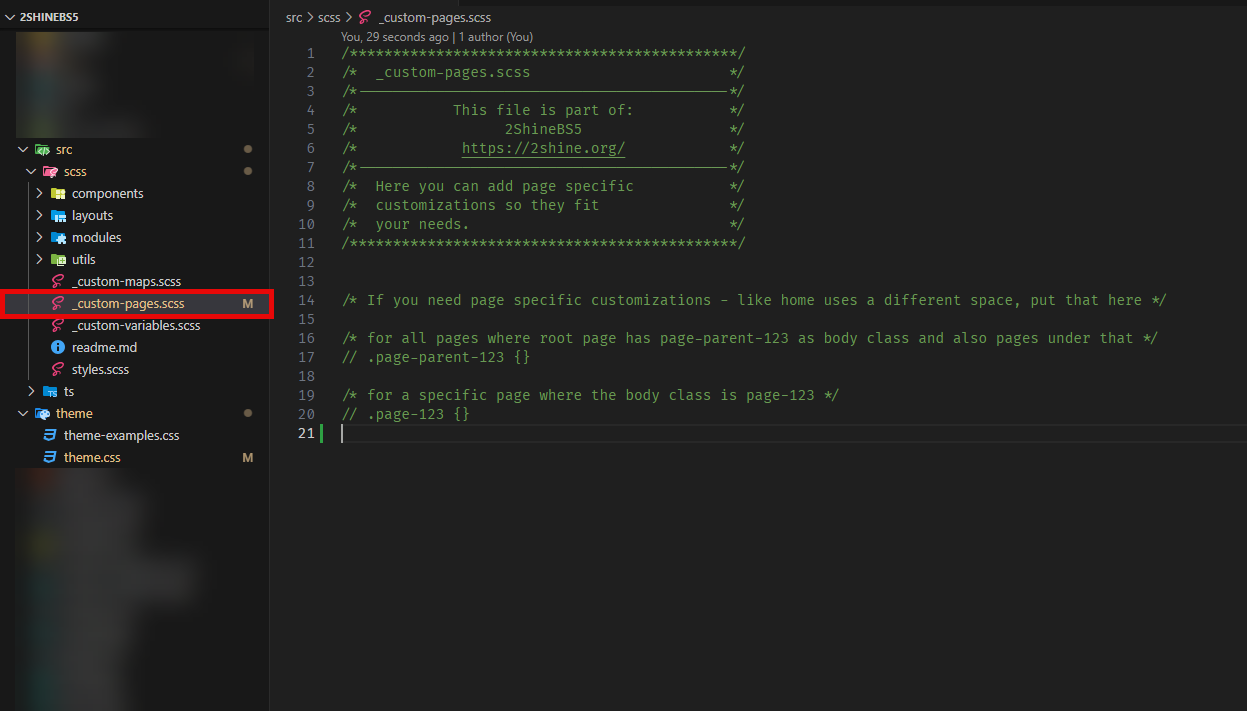The image size is (1247, 711).
Task: Click the utils folder in the explorer
Action: tap(83, 259)
